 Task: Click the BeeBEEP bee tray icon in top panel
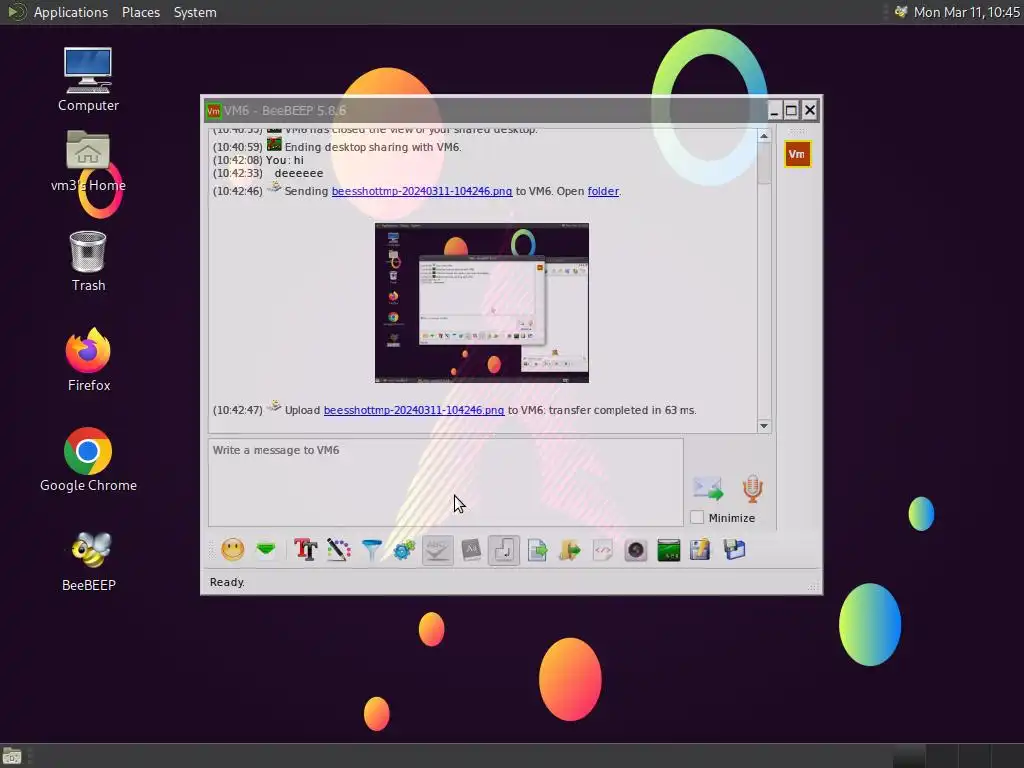tap(901, 12)
